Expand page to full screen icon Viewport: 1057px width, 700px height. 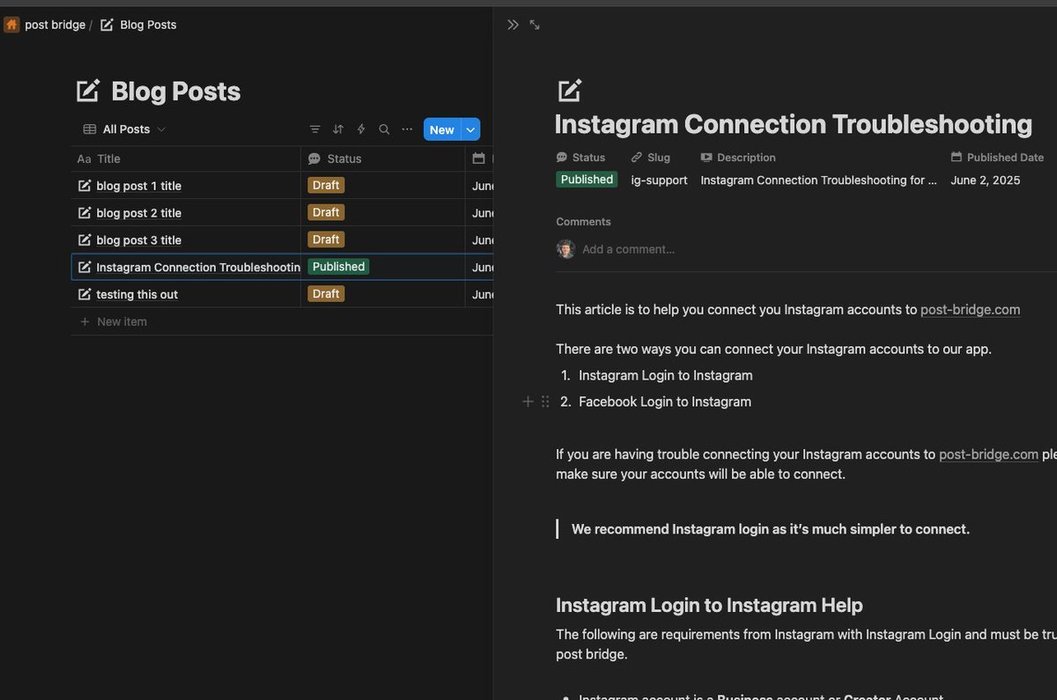[535, 25]
